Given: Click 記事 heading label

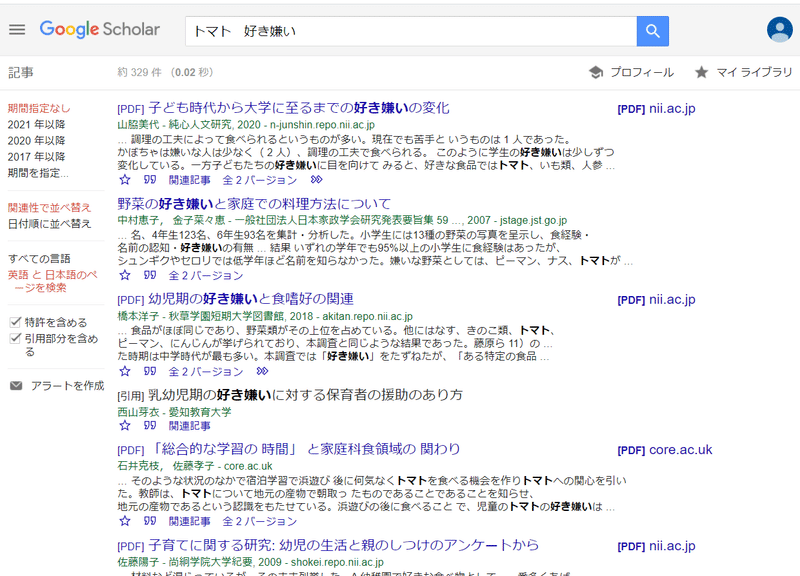Looking at the screenshot, I should coord(20,72).
